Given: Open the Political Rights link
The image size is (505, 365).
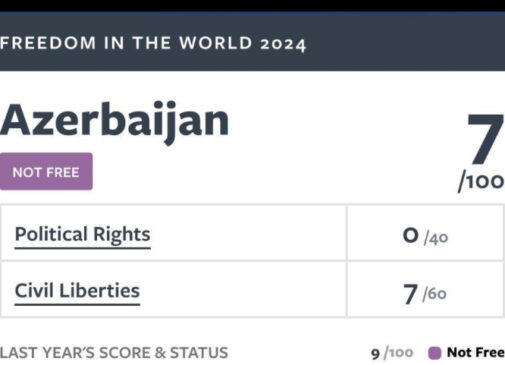Looking at the screenshot, I should pos(83,234).
